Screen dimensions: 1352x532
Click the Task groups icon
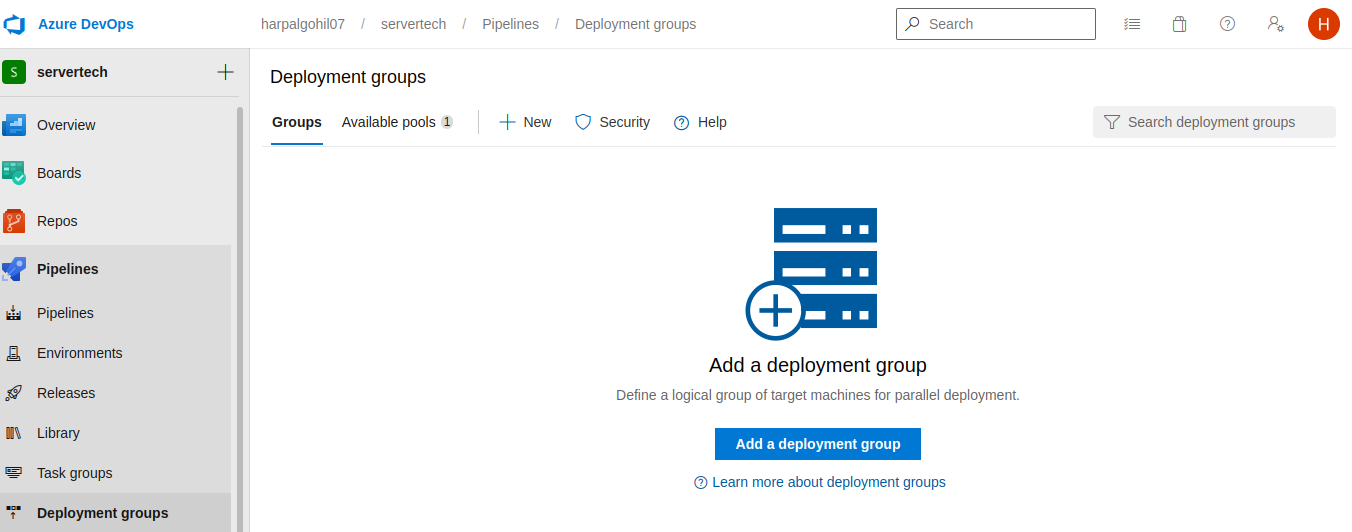[x=14, y=473]
